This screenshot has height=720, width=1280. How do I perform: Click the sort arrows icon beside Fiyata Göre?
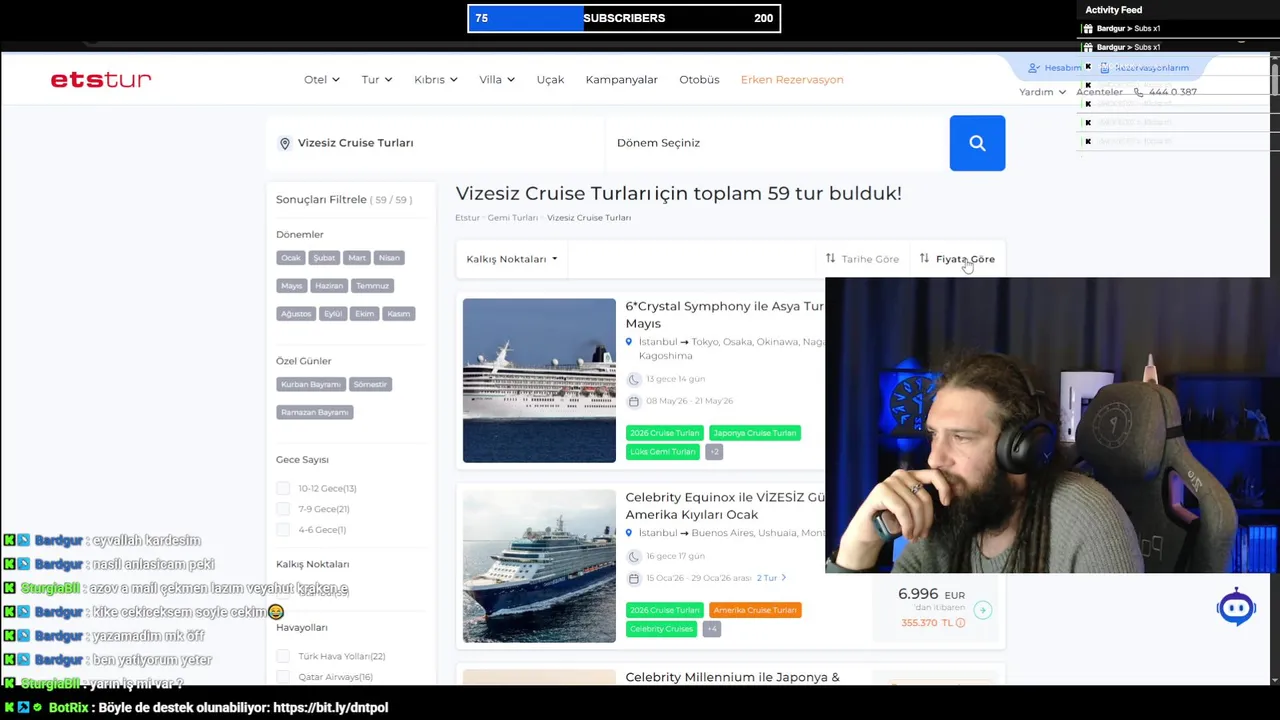coord(924,258)
